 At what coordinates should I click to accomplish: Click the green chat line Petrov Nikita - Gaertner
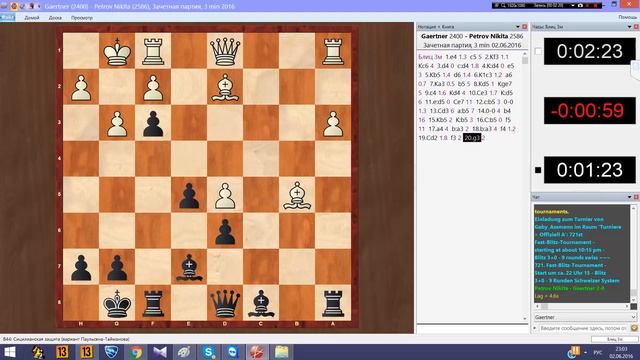[569, 288]
